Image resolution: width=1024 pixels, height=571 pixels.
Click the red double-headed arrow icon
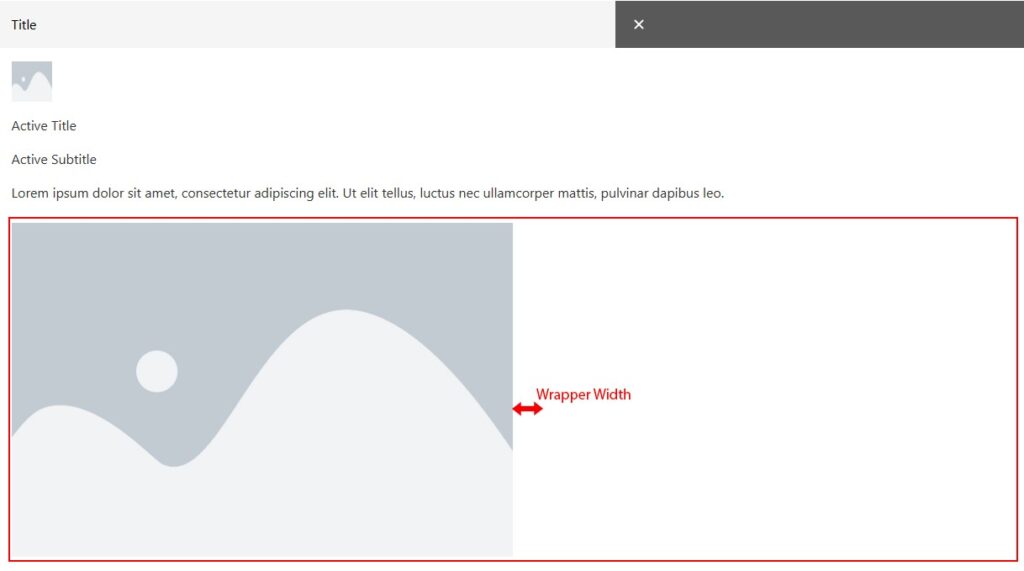point(527,409)
